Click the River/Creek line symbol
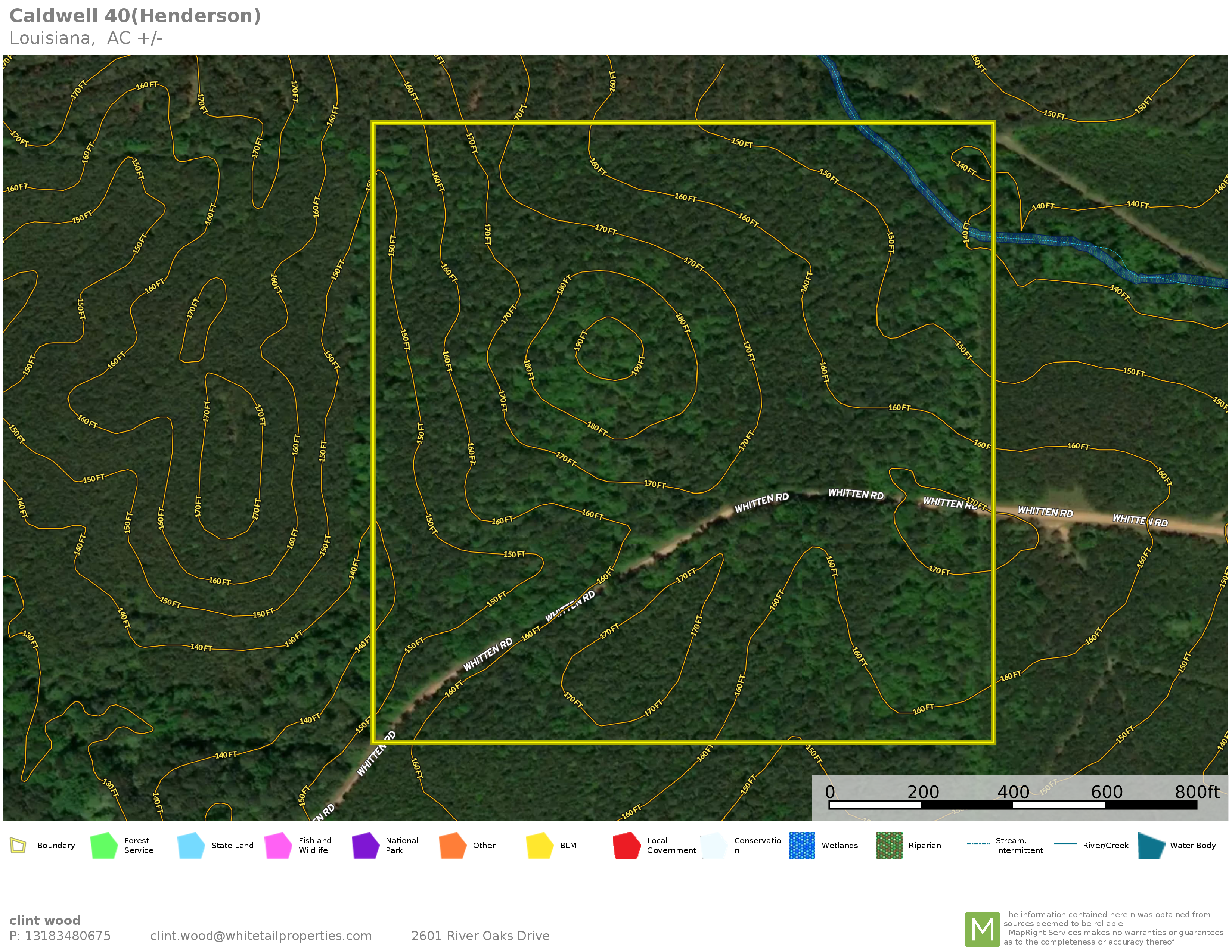The height and width of the screenshot is (952, 1232). coord(1065,844)
